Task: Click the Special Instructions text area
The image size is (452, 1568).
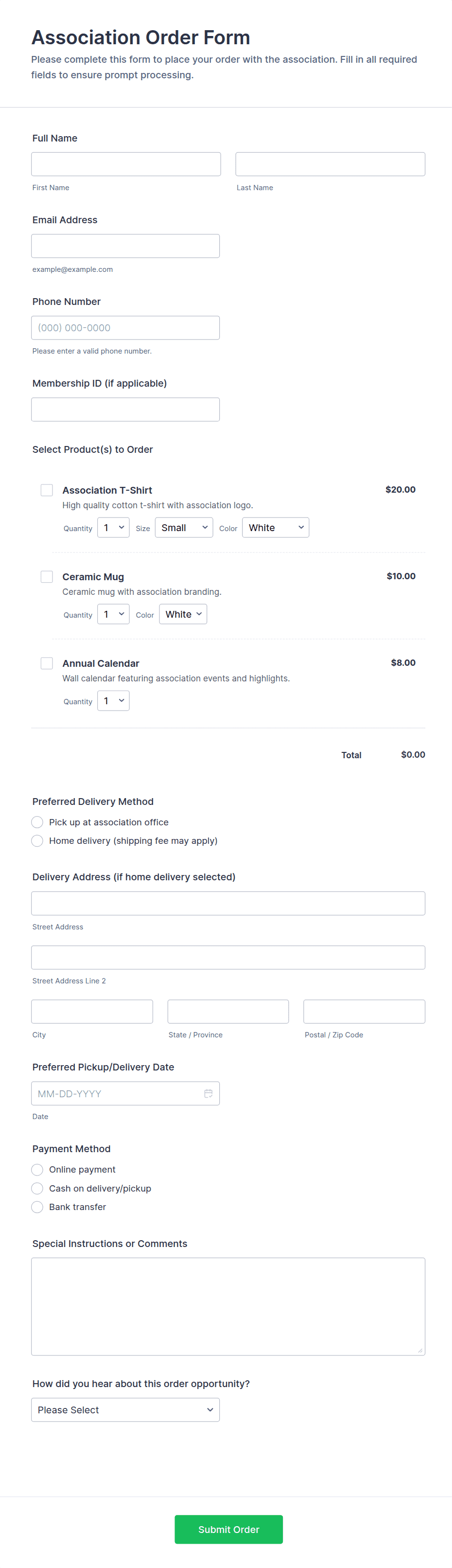Action: [228, 1306]
